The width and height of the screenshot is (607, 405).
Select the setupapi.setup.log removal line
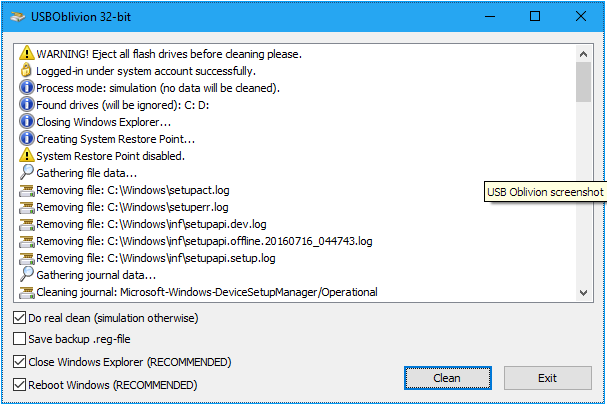[x=156, y=258]
